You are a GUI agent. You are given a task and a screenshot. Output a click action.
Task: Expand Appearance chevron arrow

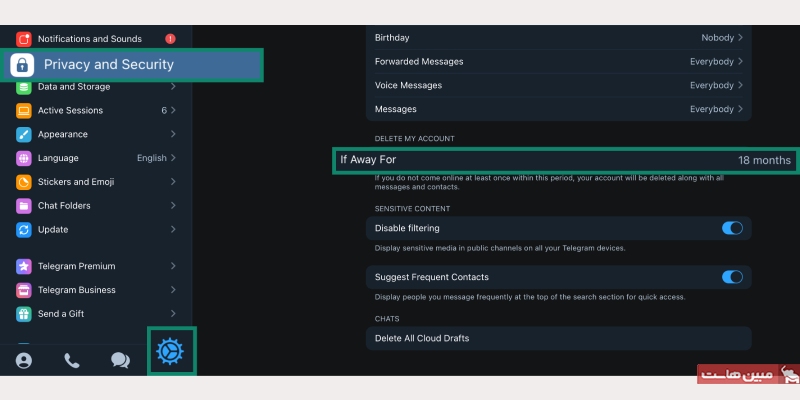(x=173, y=134)
